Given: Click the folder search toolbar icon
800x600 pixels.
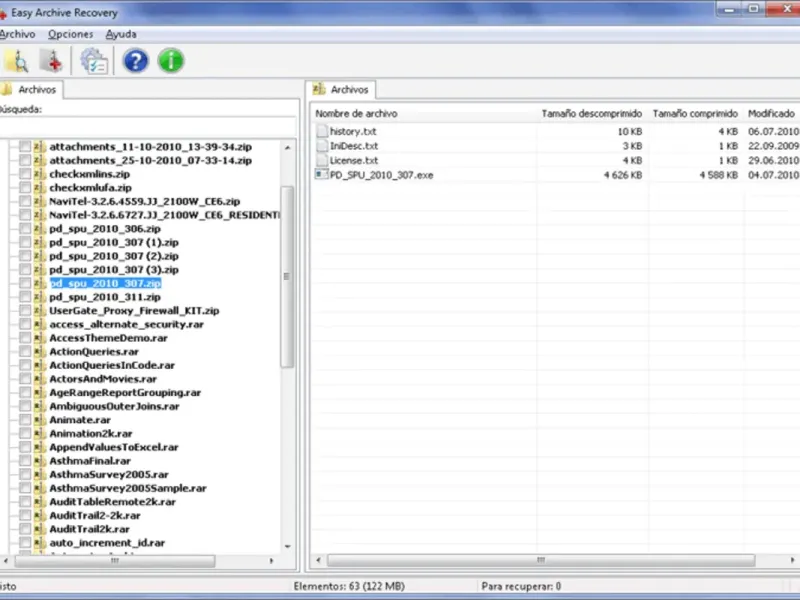Looking at the screenshot, I should click(x=16, y=61).
